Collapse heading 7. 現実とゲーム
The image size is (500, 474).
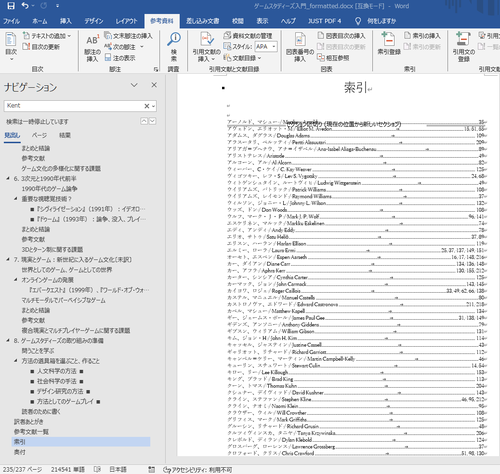[x=8, y=259]
